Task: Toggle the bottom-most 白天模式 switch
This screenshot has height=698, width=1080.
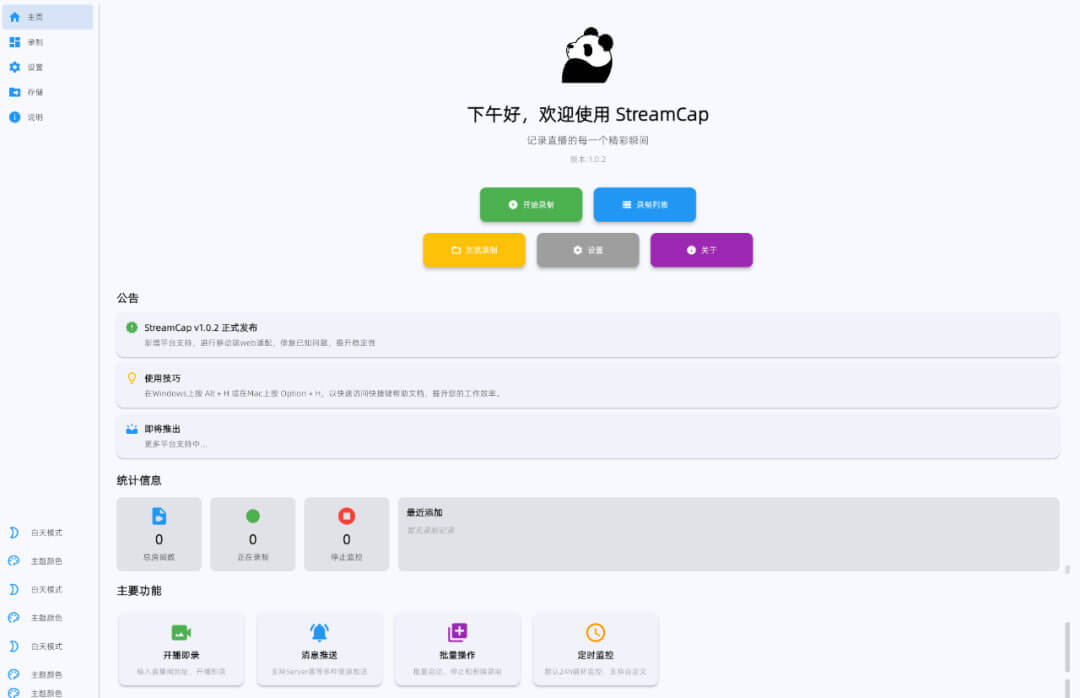Action: point(14,646)
